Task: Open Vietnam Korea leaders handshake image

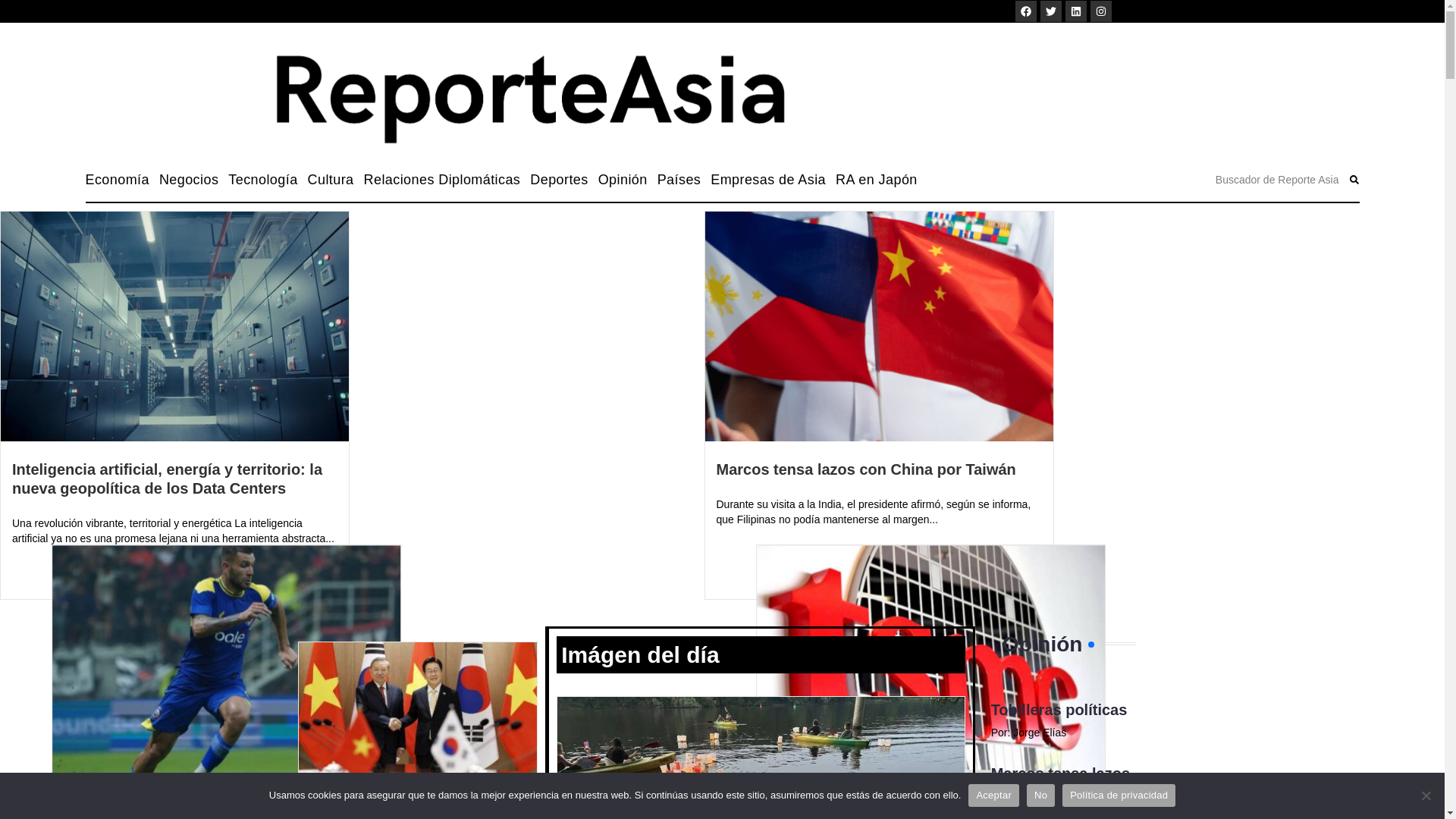Action: tap(418, 707)
